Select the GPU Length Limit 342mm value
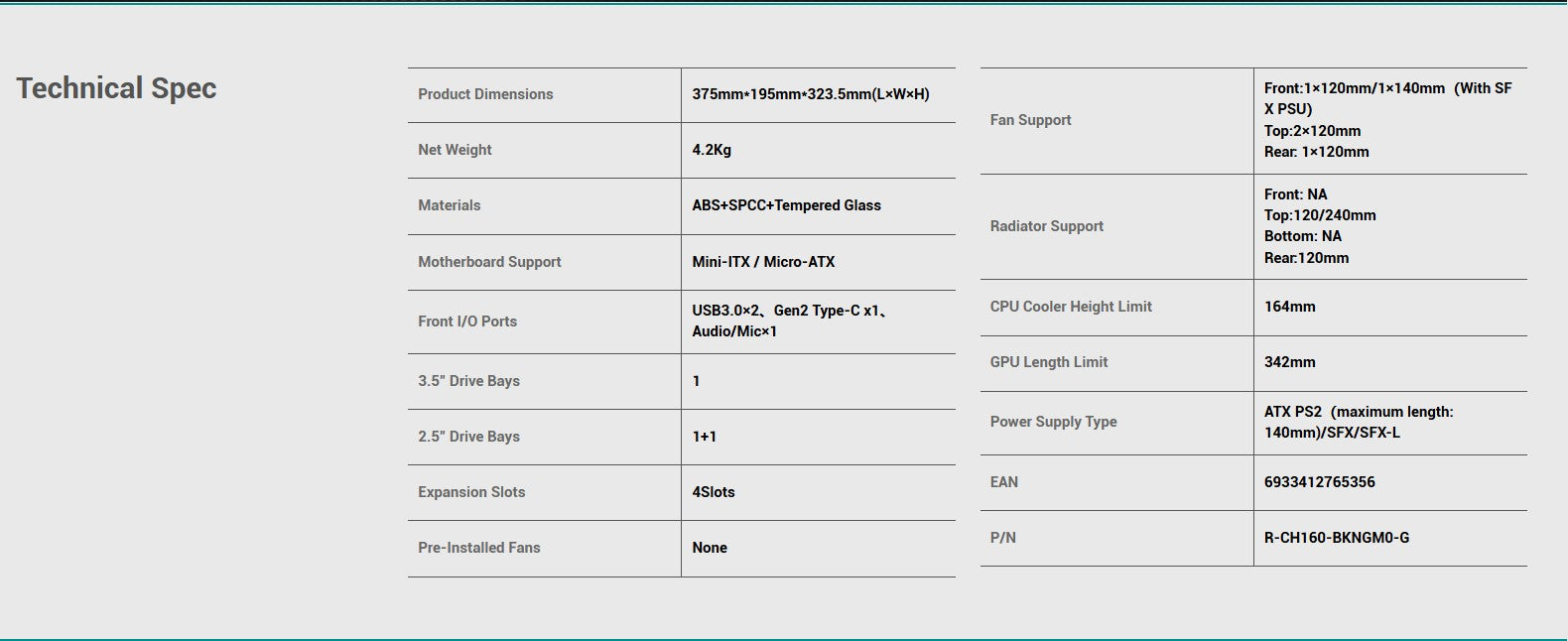The image size is (1568, 641). pyautogui.click(x=1289, y=362)
